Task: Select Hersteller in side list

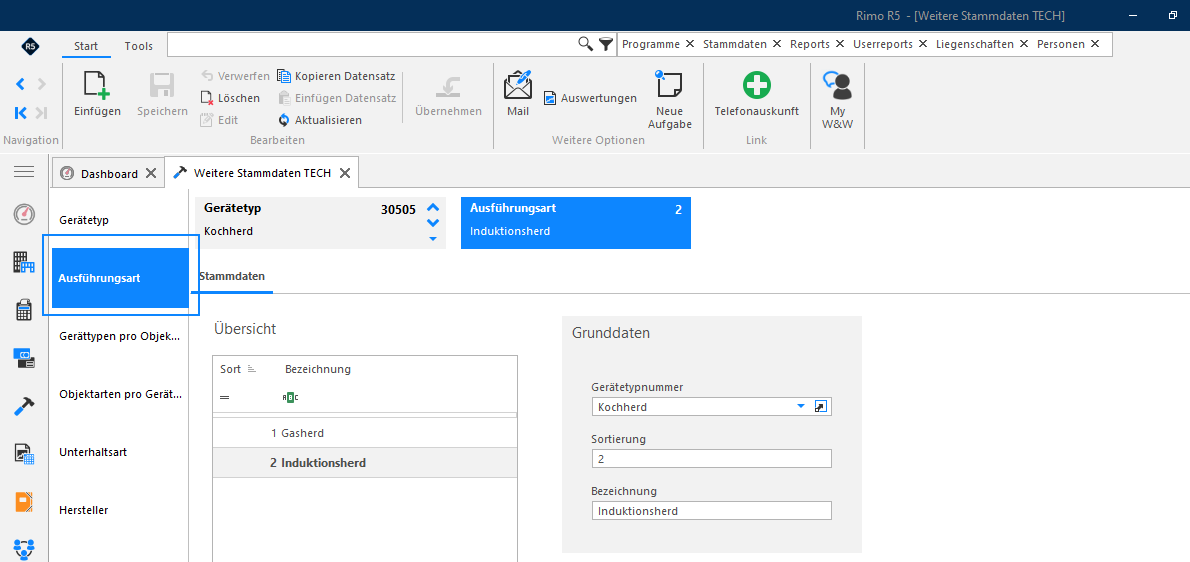Action: point(119,510)
